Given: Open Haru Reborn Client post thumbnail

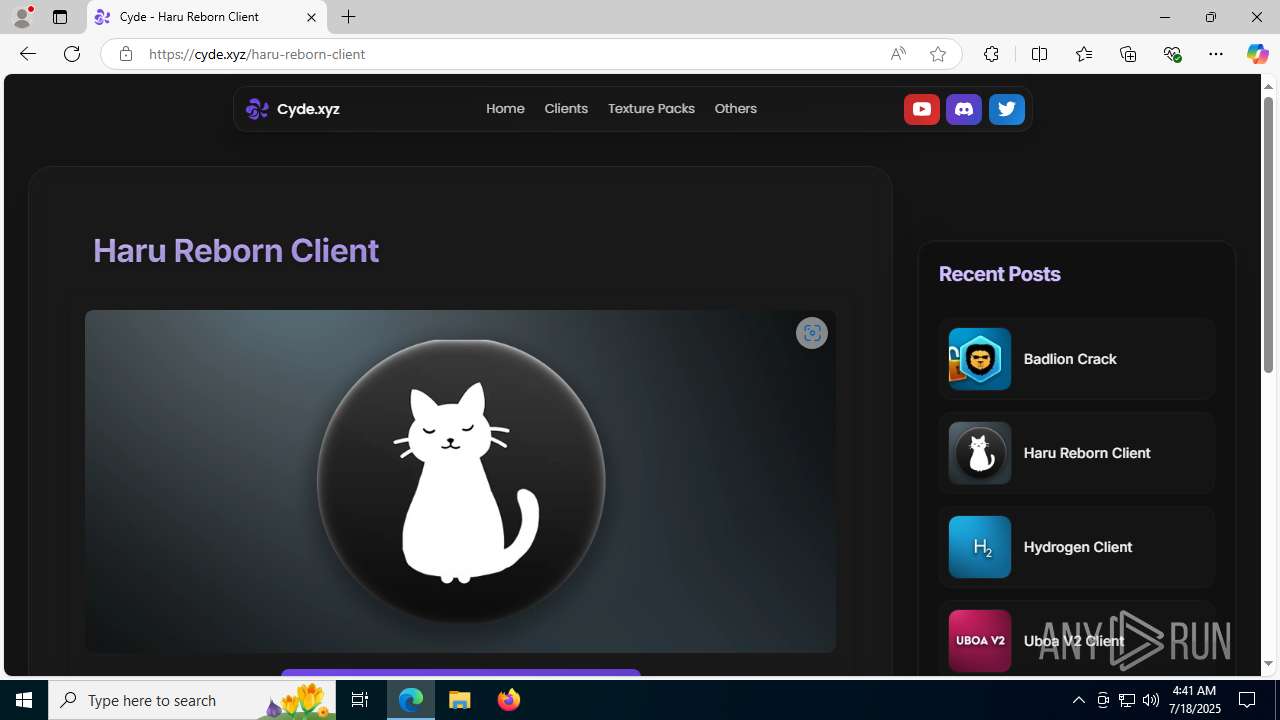Looking at the screenshot, I should click(980, 453).
